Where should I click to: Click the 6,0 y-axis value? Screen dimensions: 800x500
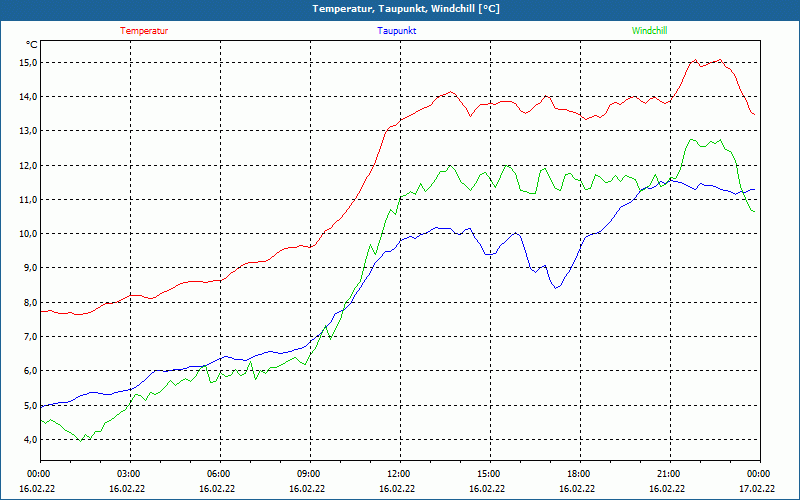pos(30,371)
